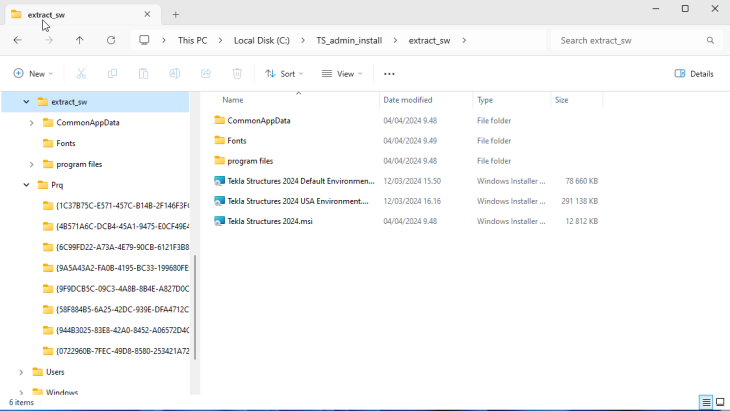Click chevron after extract_sw in address bar
Viewport: 730px width, 411px height.
(x=464, y=40)
